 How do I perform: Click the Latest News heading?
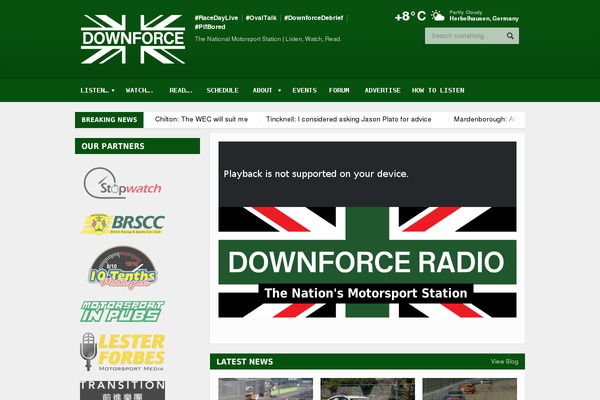[x=245, y=362]
